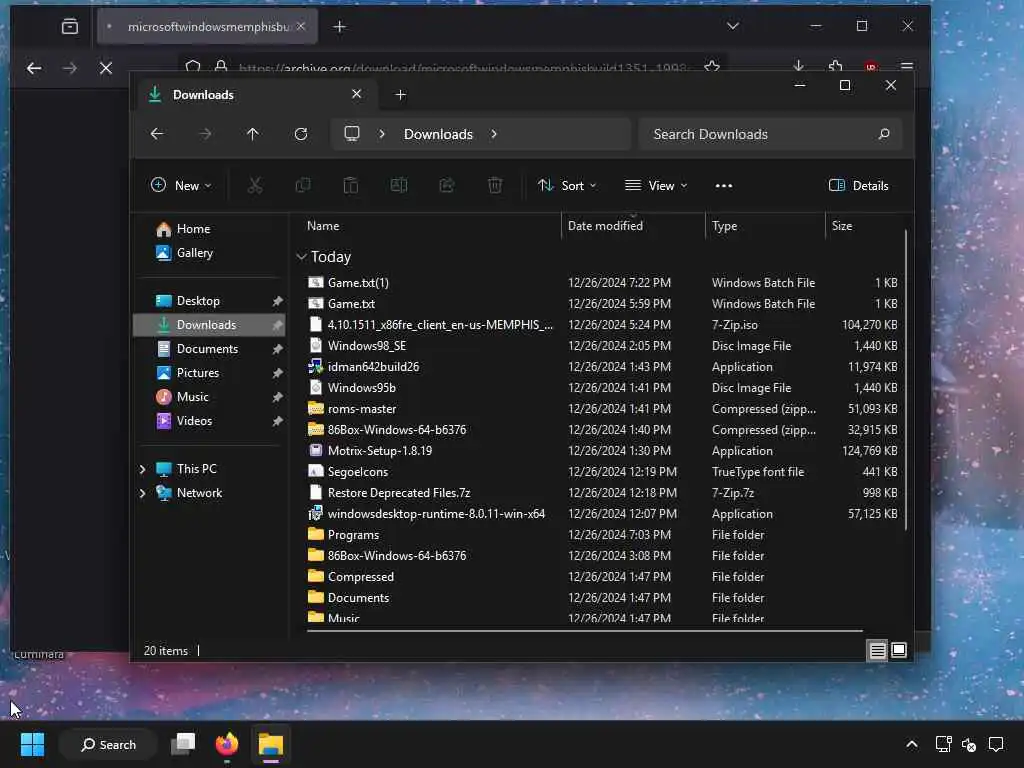Show hidden system tray icons

912,744
